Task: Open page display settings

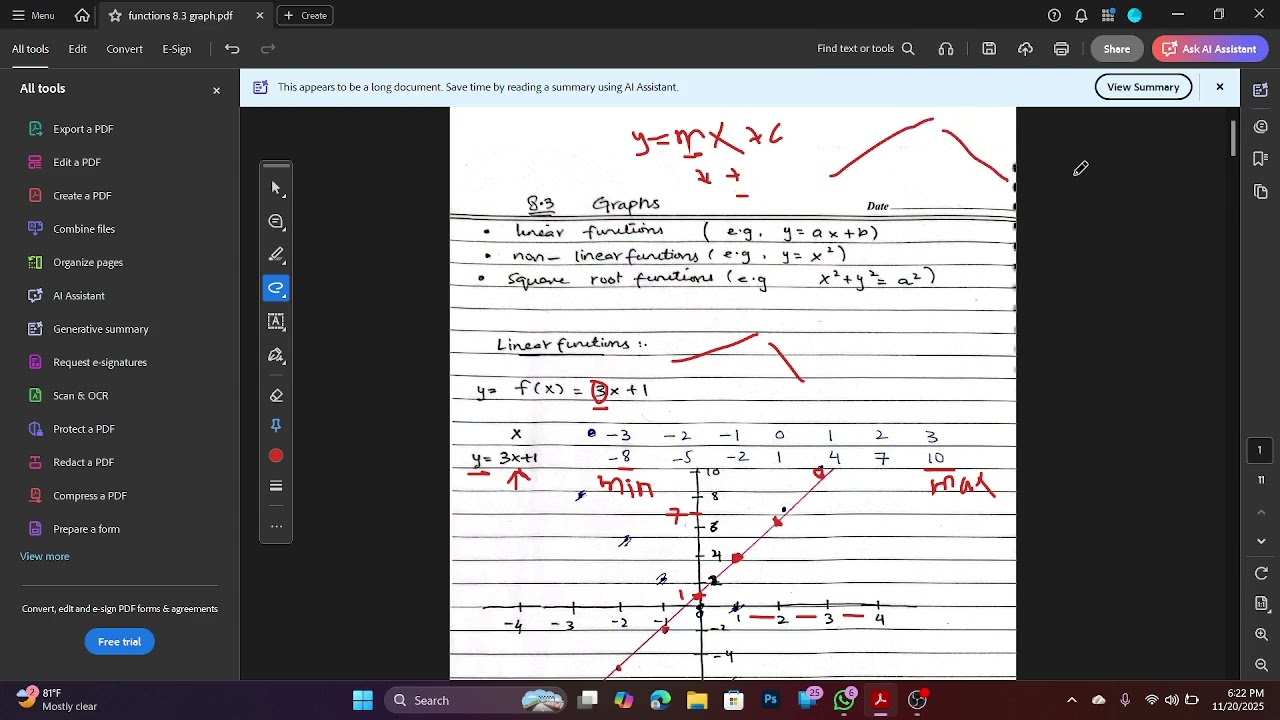Action: [1261, 604]
